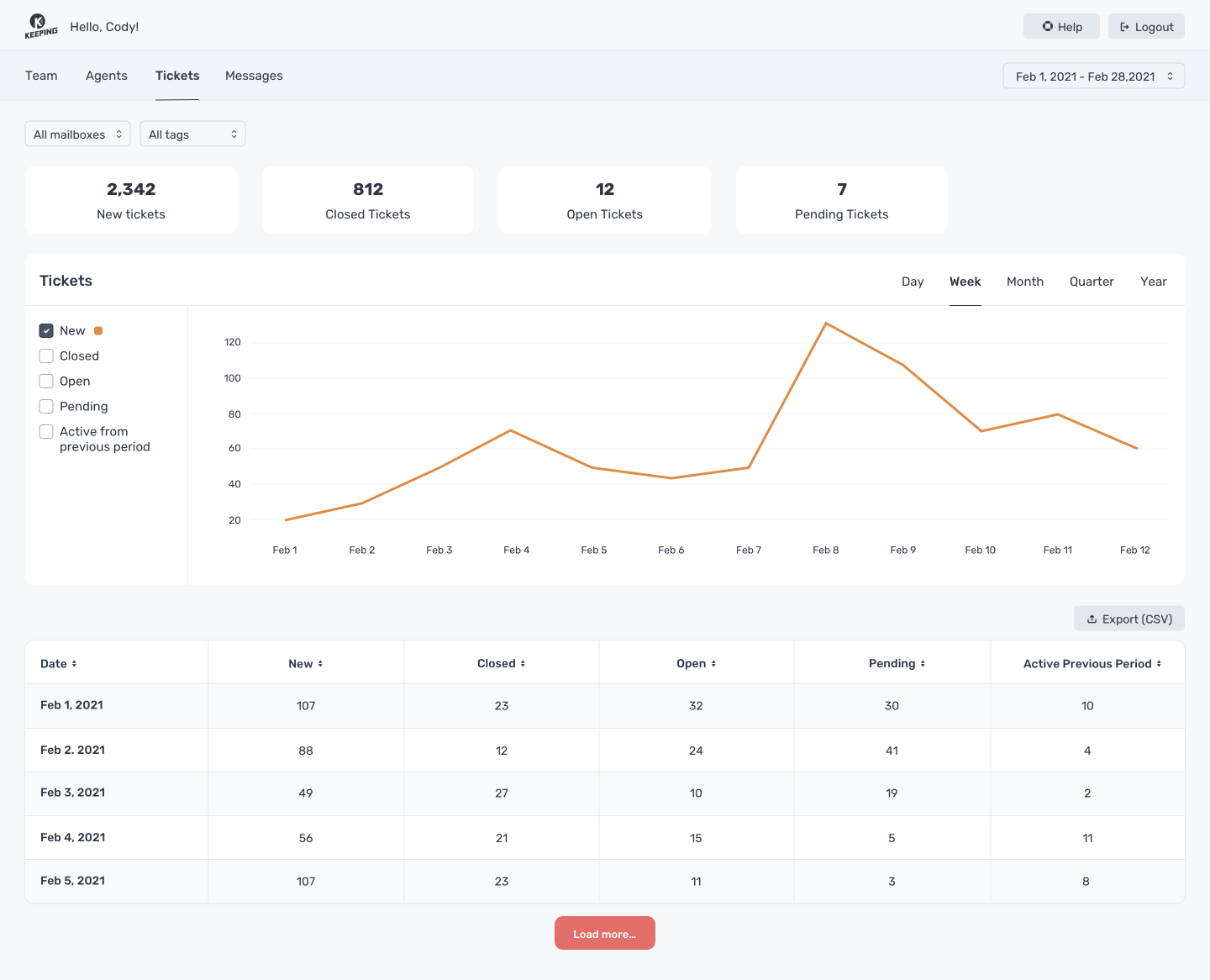Select the Tickets tab
The height and width of the screenshot is (980, 1210).
click(x=177, y=76)
